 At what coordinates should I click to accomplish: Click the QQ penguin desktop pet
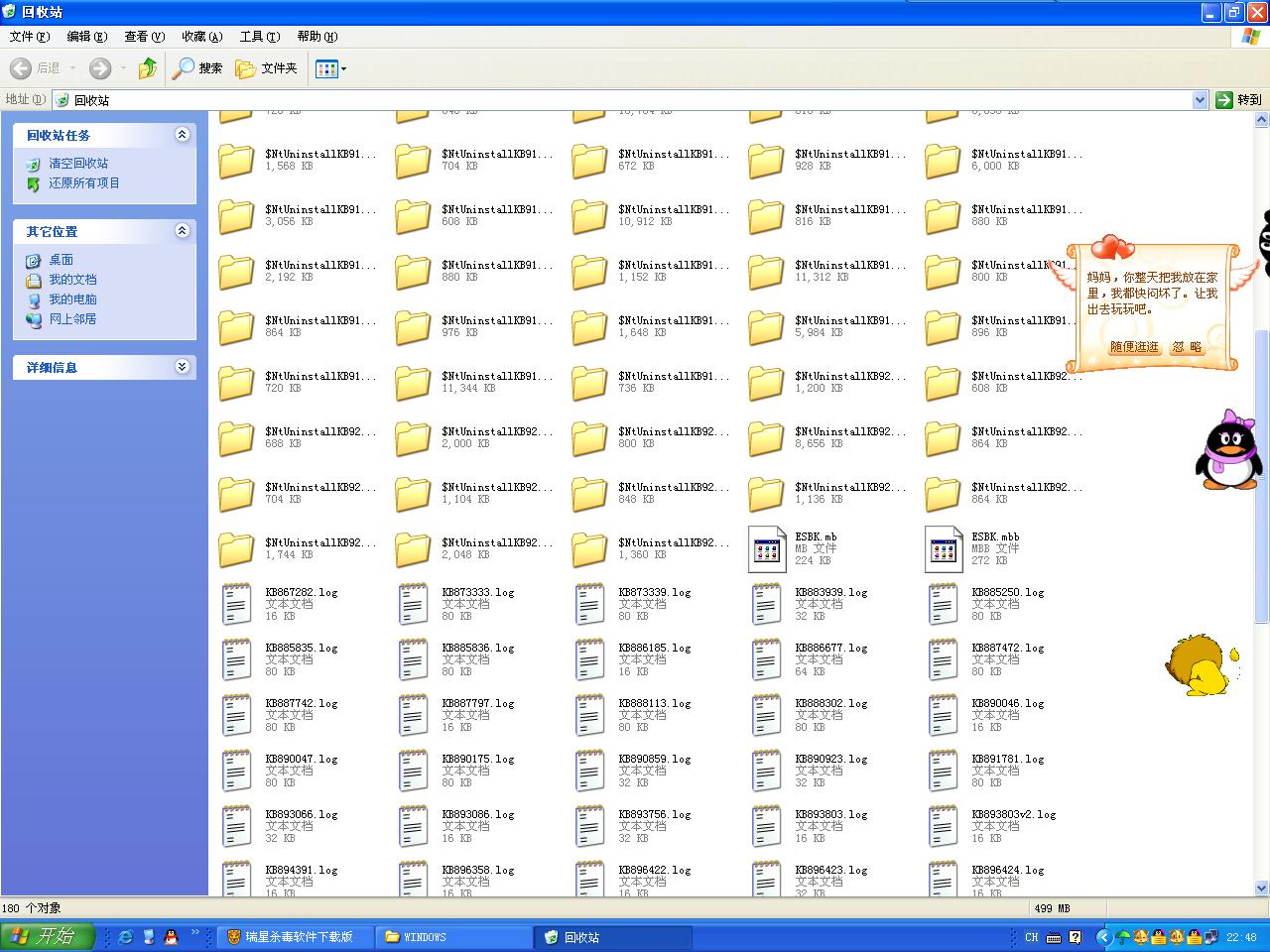(1227, 450)
